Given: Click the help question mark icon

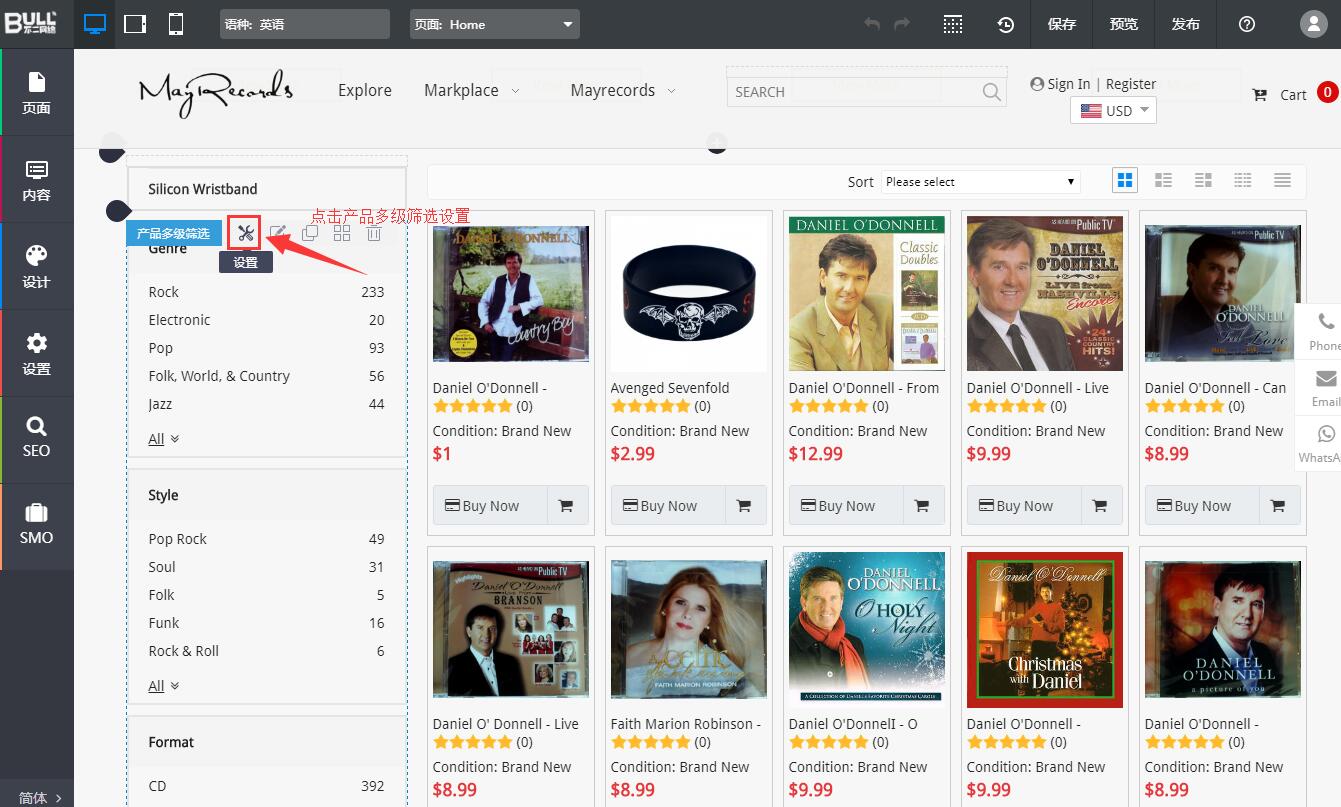Looking at the screenshot, I should 1246,24.
